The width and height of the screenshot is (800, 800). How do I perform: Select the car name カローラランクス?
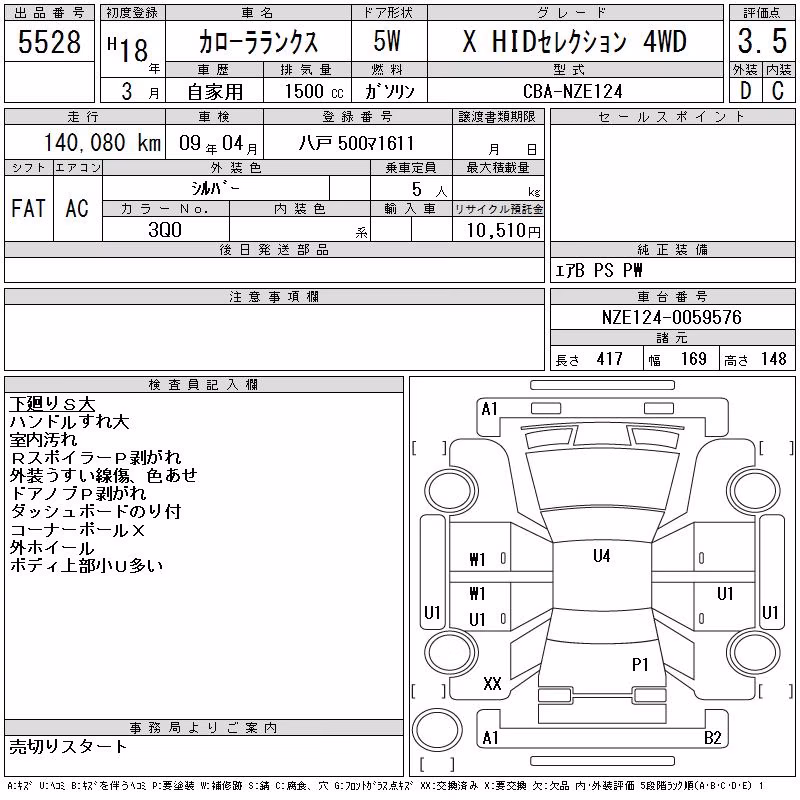258,42
